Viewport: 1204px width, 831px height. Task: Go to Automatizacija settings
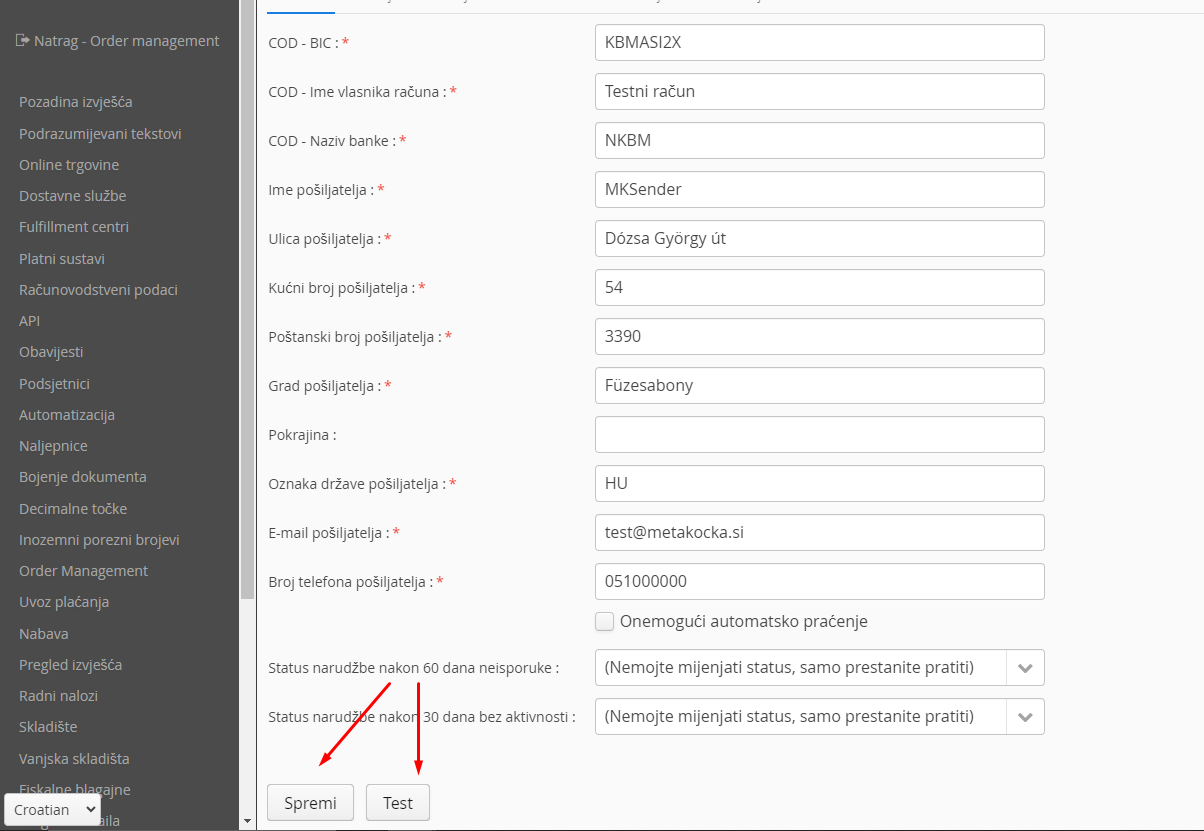[x=67, y=415]
